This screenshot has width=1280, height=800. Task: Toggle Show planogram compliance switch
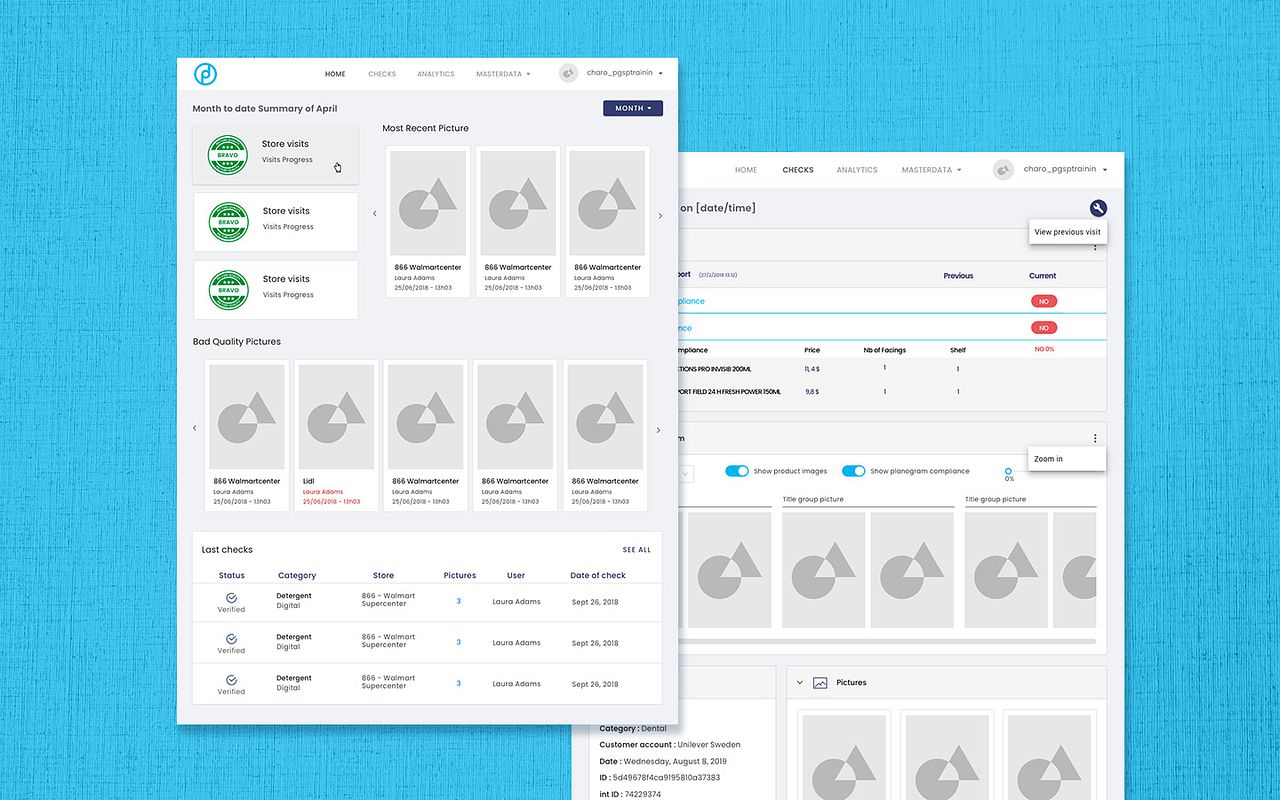853,471
